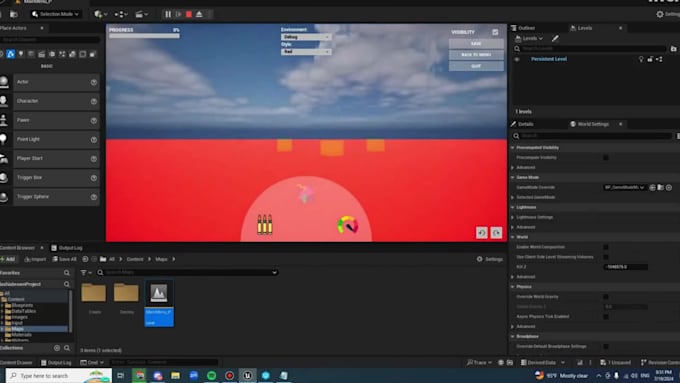Select the Cinematic clapperboard category in Place Actors

click(42, 54)
